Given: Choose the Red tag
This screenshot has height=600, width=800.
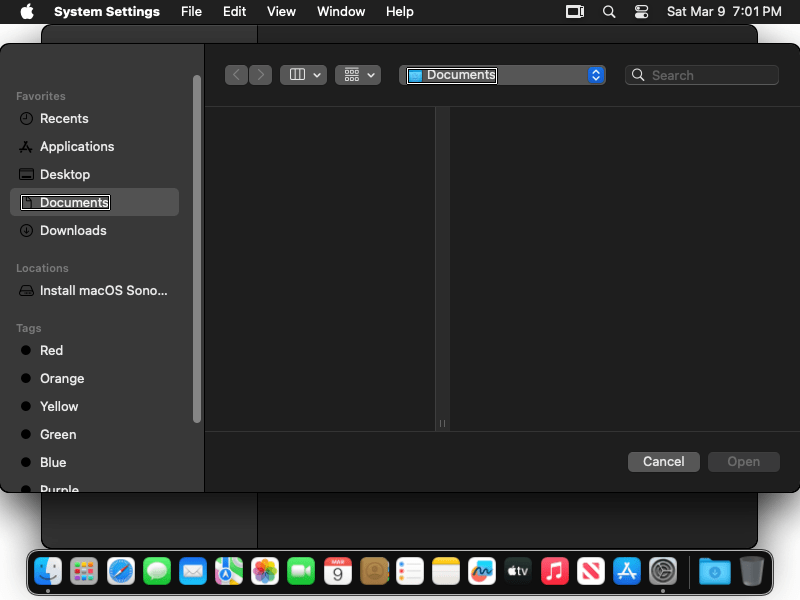Looking at the screenshot, I should point(51,350).
